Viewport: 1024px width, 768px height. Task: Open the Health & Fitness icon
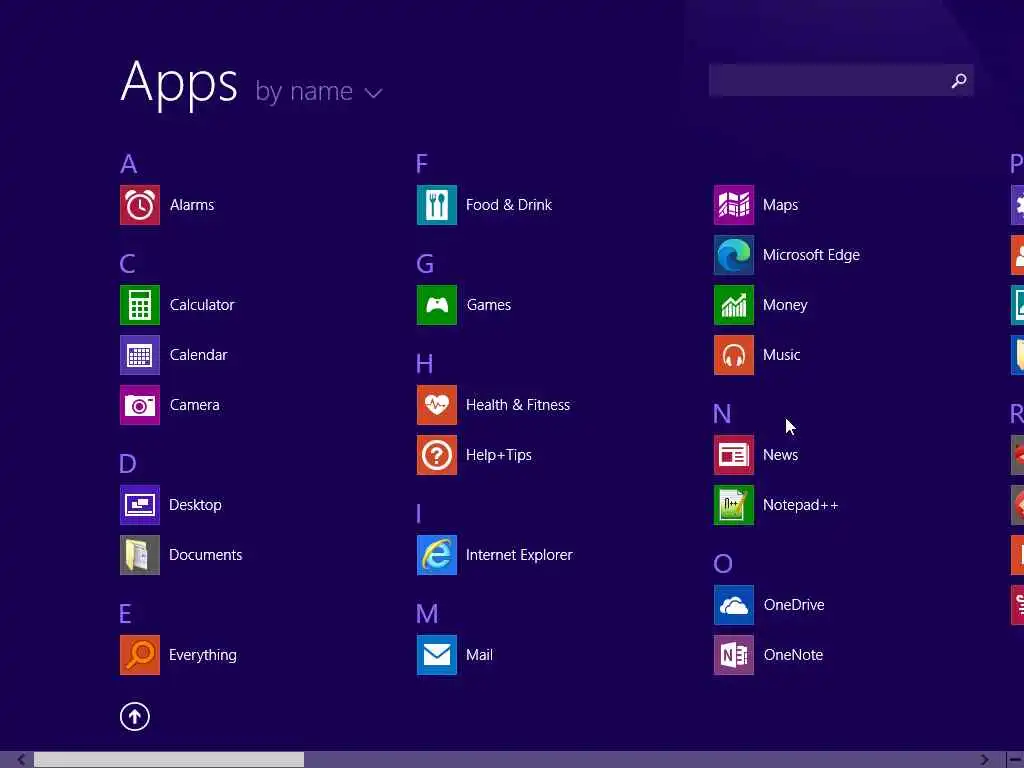[437, 405]
